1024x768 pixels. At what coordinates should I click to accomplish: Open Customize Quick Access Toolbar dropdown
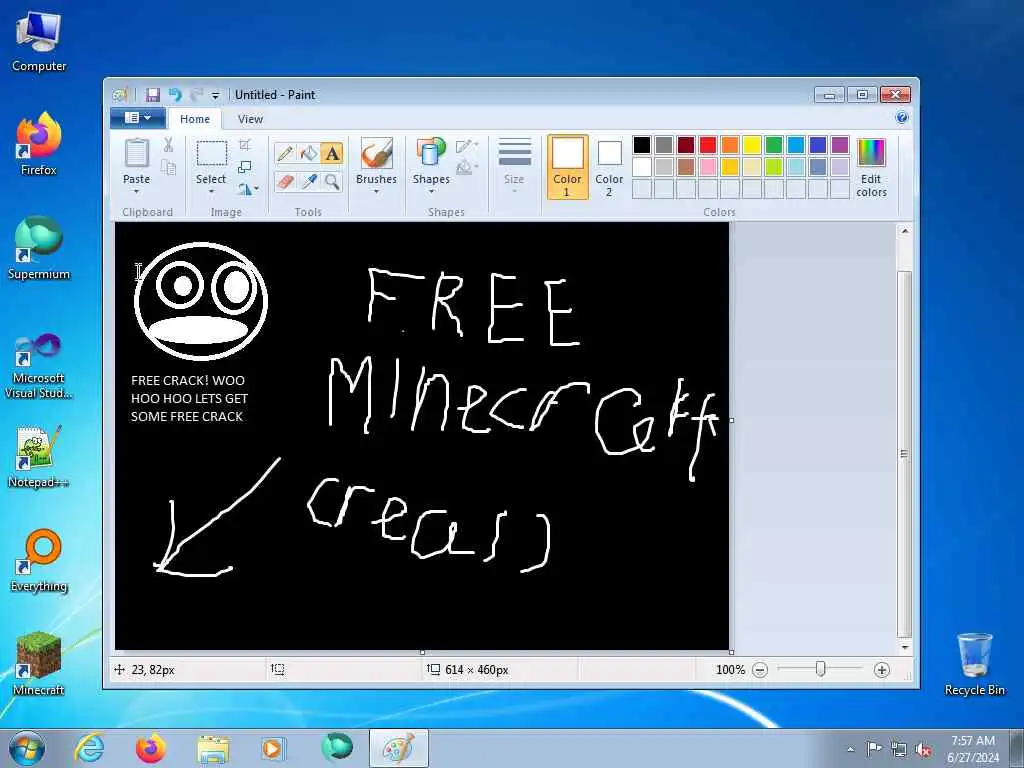(215, 95)
